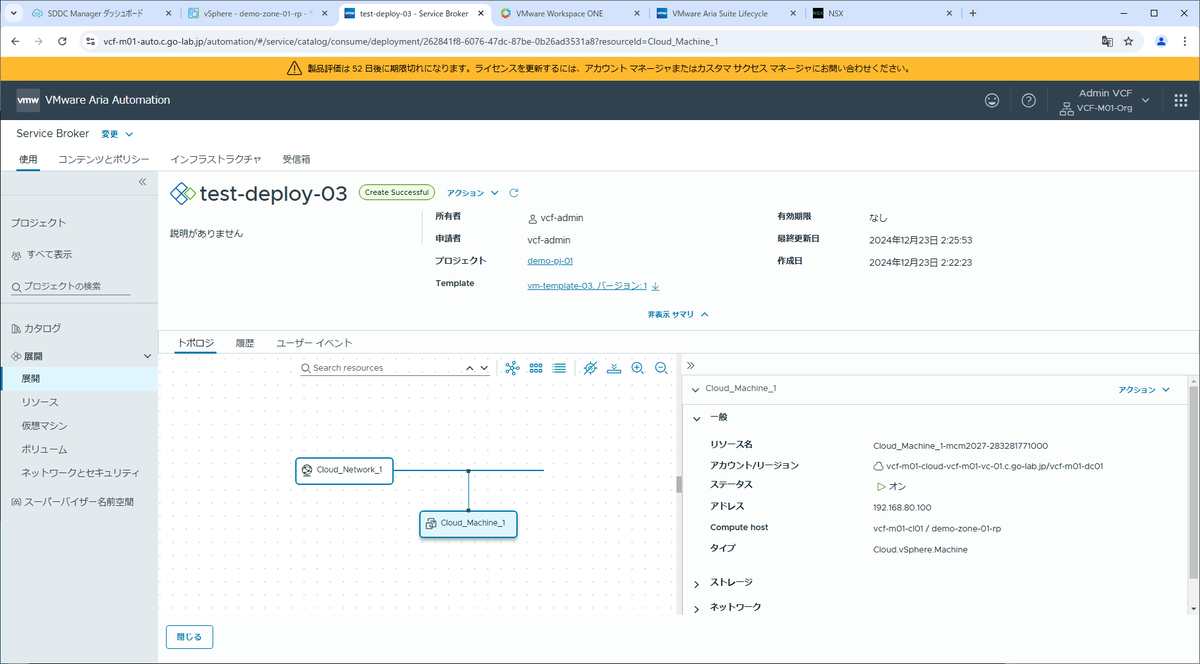Open ボリューム in sidebar

click(x=44, y=450)
